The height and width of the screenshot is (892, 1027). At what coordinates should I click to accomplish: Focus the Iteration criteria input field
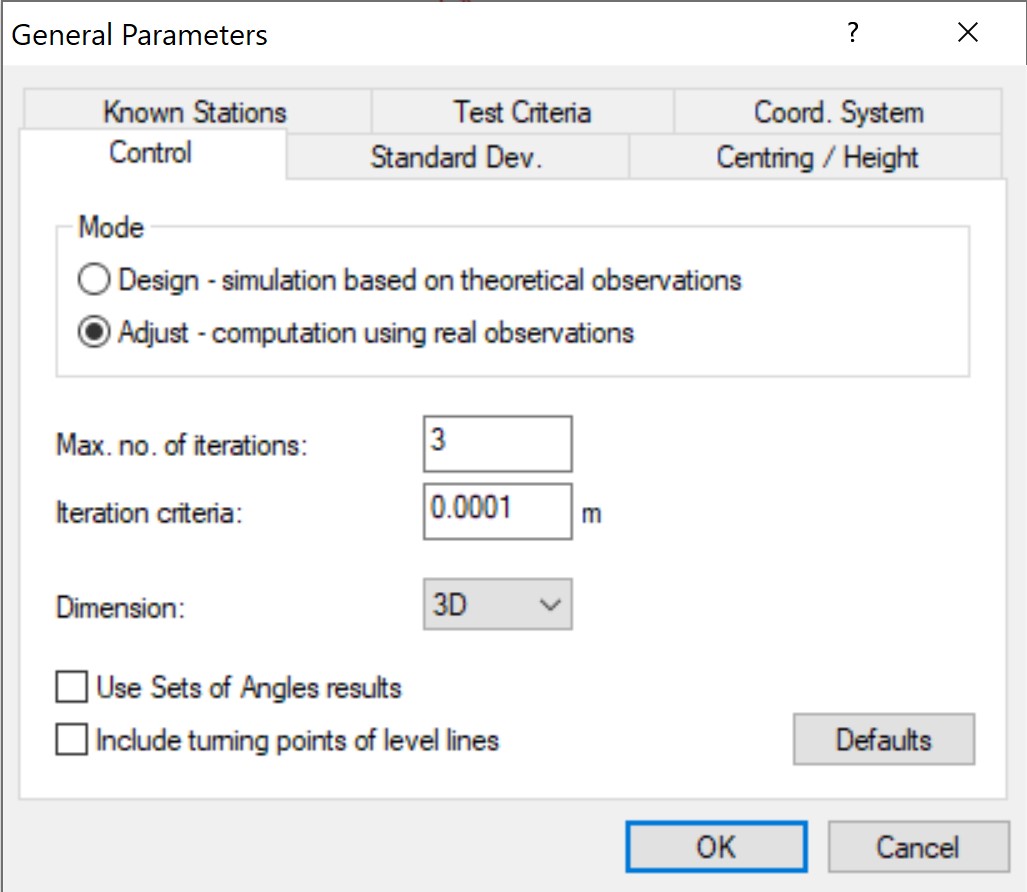(x=497, y=511)
